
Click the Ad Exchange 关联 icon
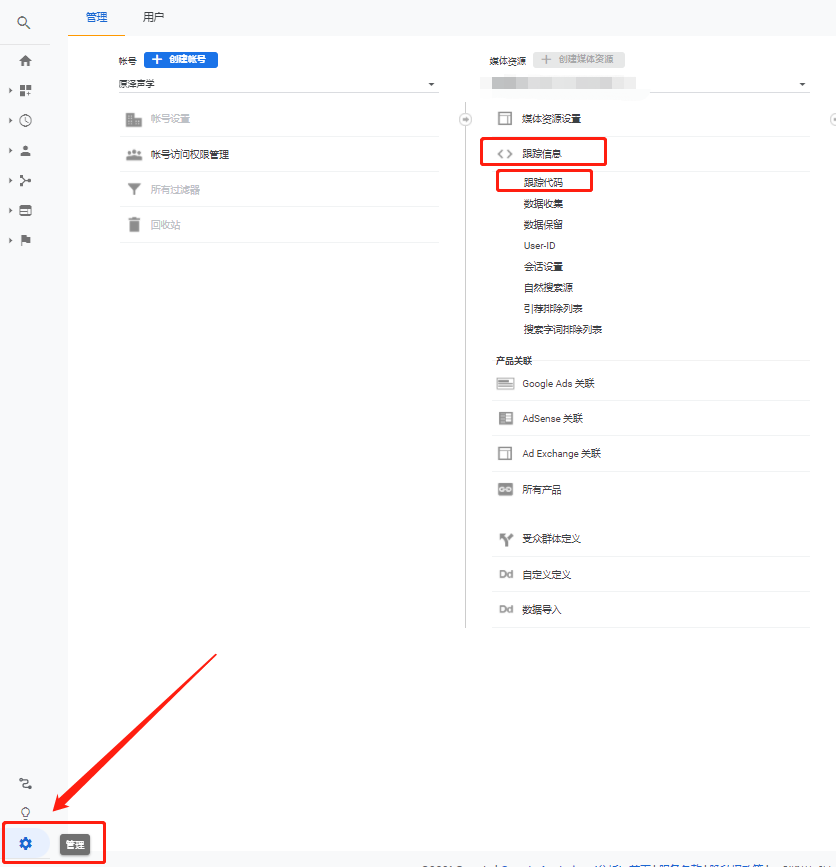tap(505, 453)
